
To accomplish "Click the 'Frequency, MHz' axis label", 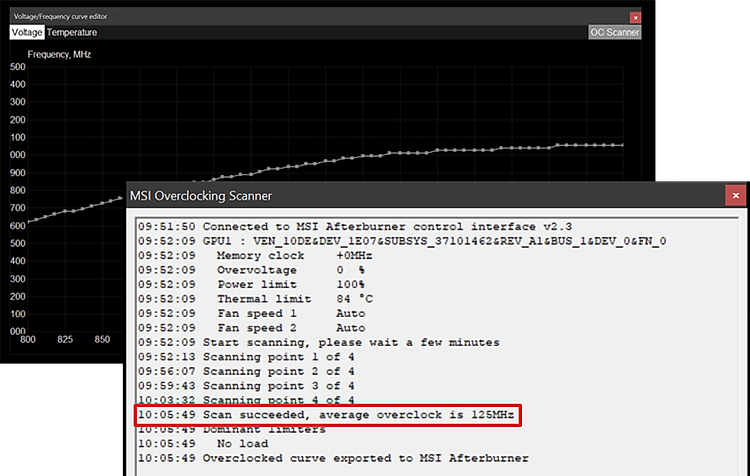I will tap(59, 54).
